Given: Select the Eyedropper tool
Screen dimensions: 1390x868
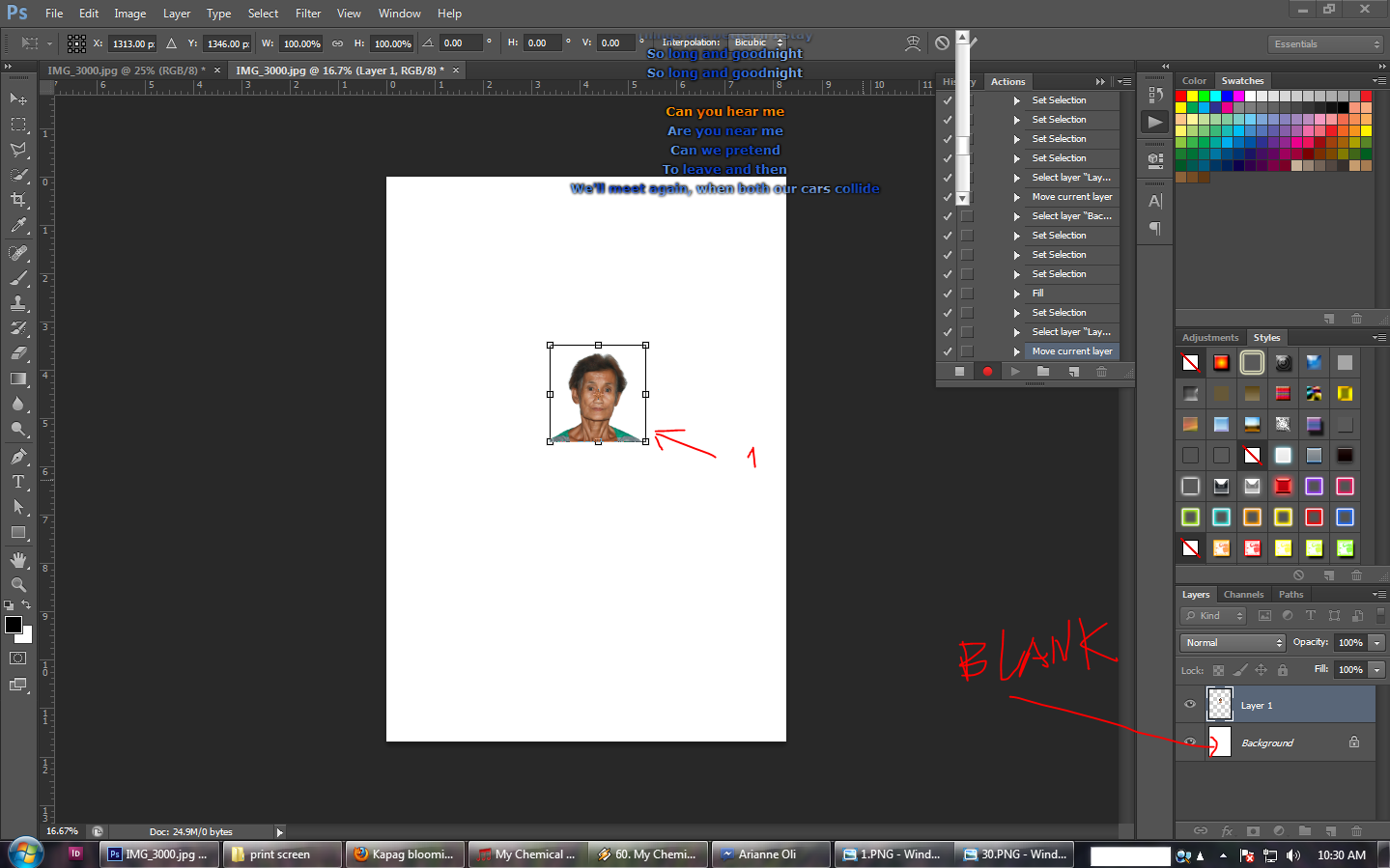Looking at the screenshot, I should coord(19,224).
